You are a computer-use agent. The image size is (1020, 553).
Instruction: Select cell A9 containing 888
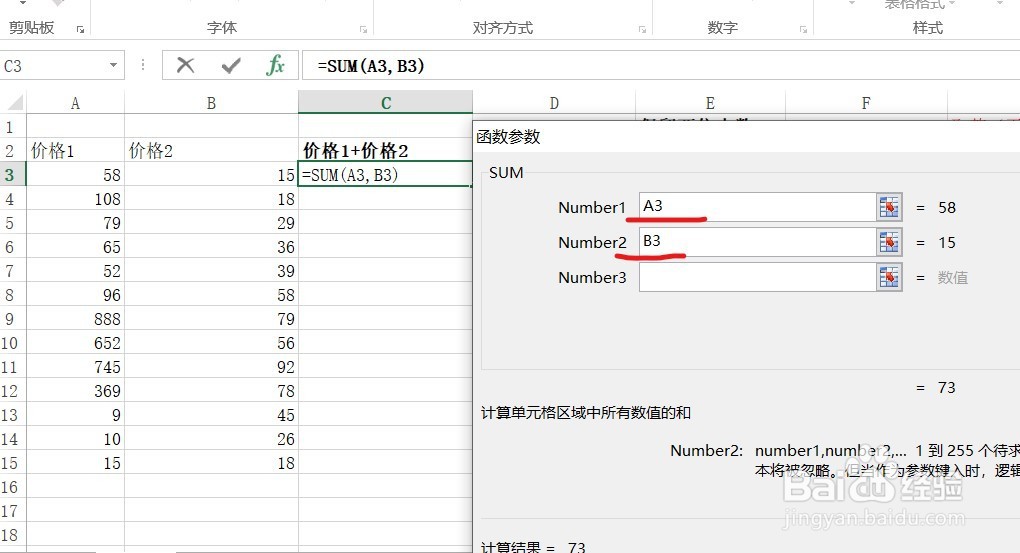pyautogui.click(x=75, y=319)
